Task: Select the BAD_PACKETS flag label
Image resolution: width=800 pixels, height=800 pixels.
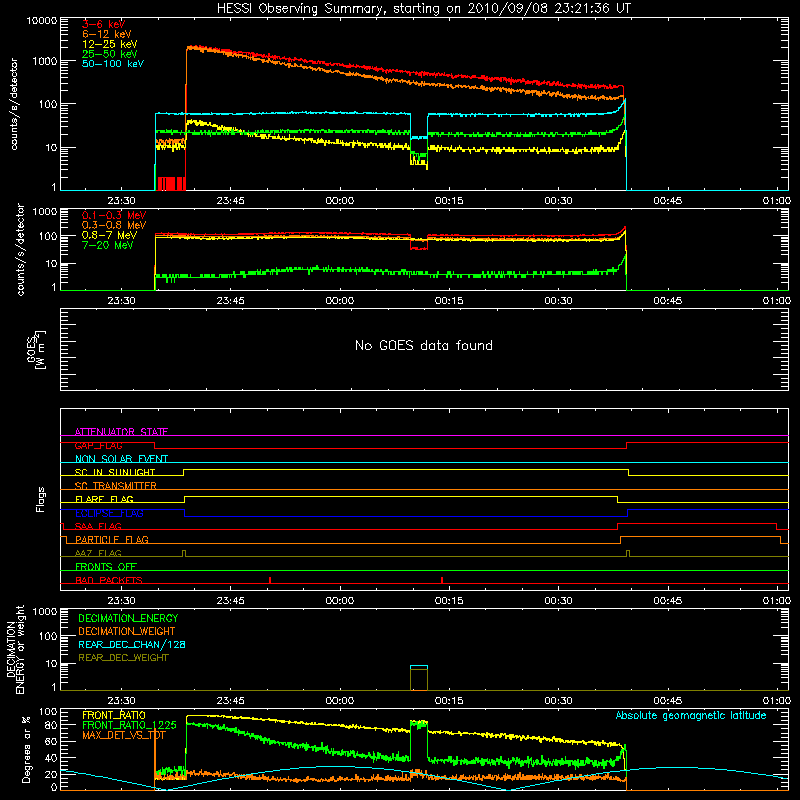Action: pos(109,580)
